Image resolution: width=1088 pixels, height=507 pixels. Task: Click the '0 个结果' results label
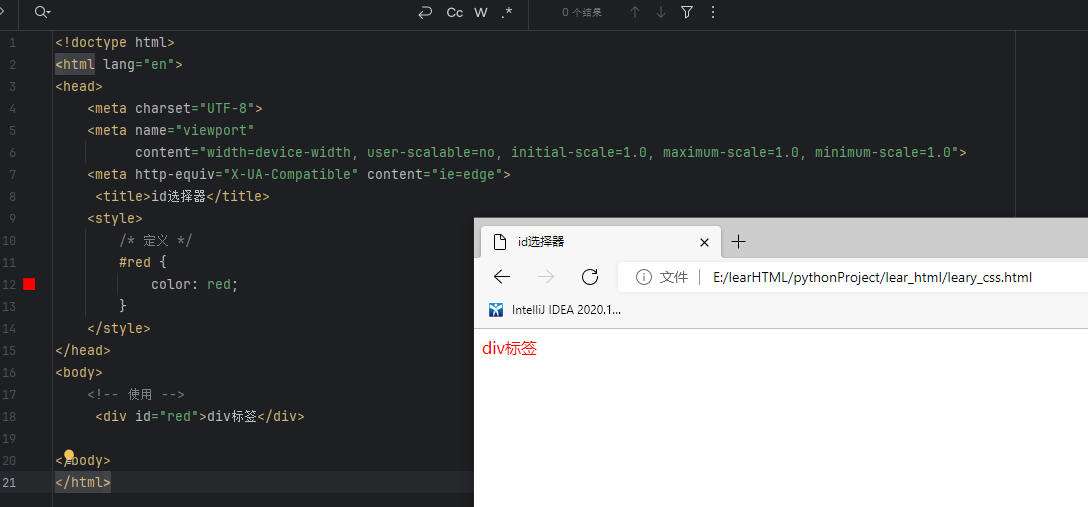point(581,12)
